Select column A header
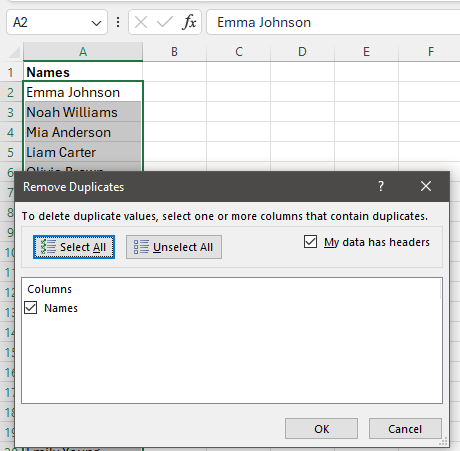This screenshot has height=451, width=460. 83,52
